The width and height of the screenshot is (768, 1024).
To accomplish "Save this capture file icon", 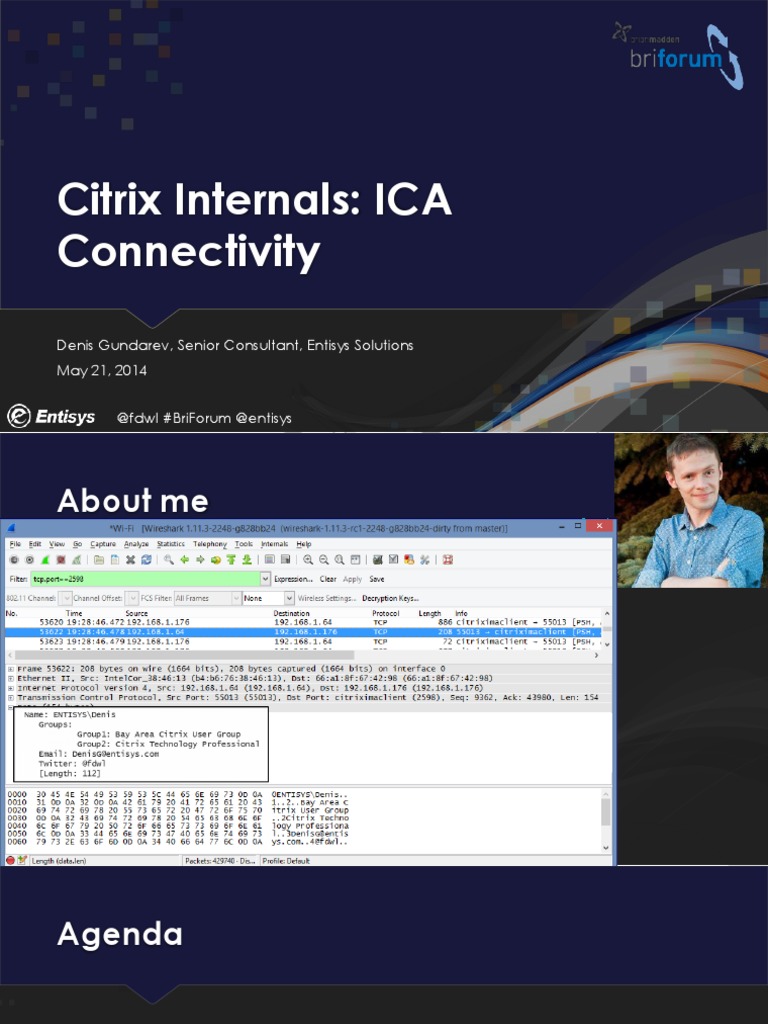I will (115, 560).
